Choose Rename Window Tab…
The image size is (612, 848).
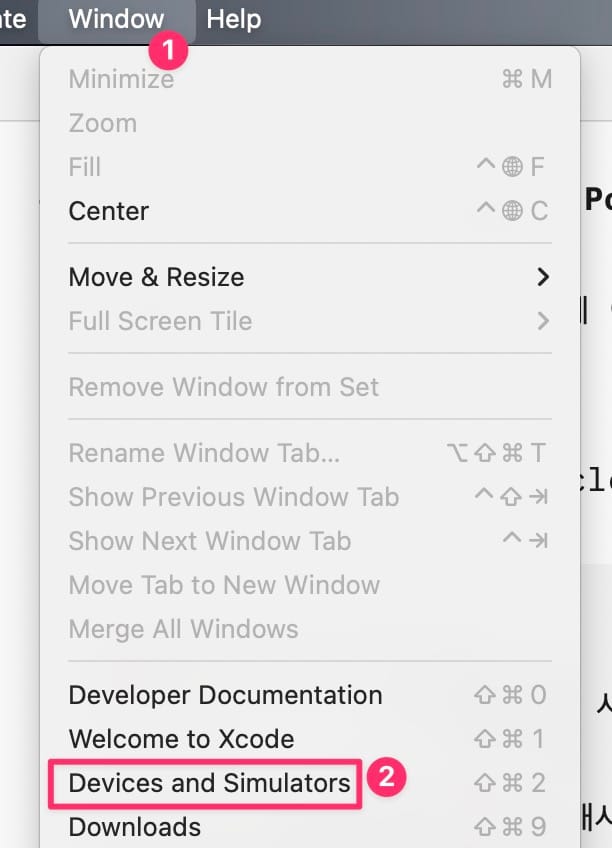[x=309, y=453]
